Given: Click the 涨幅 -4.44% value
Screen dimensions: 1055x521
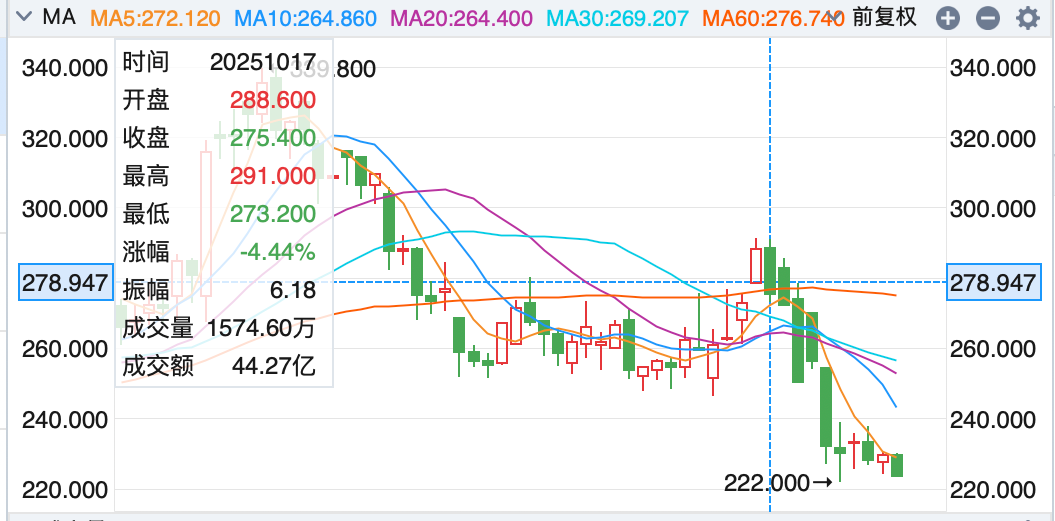Looking at the screenshot, I should 277,252.
